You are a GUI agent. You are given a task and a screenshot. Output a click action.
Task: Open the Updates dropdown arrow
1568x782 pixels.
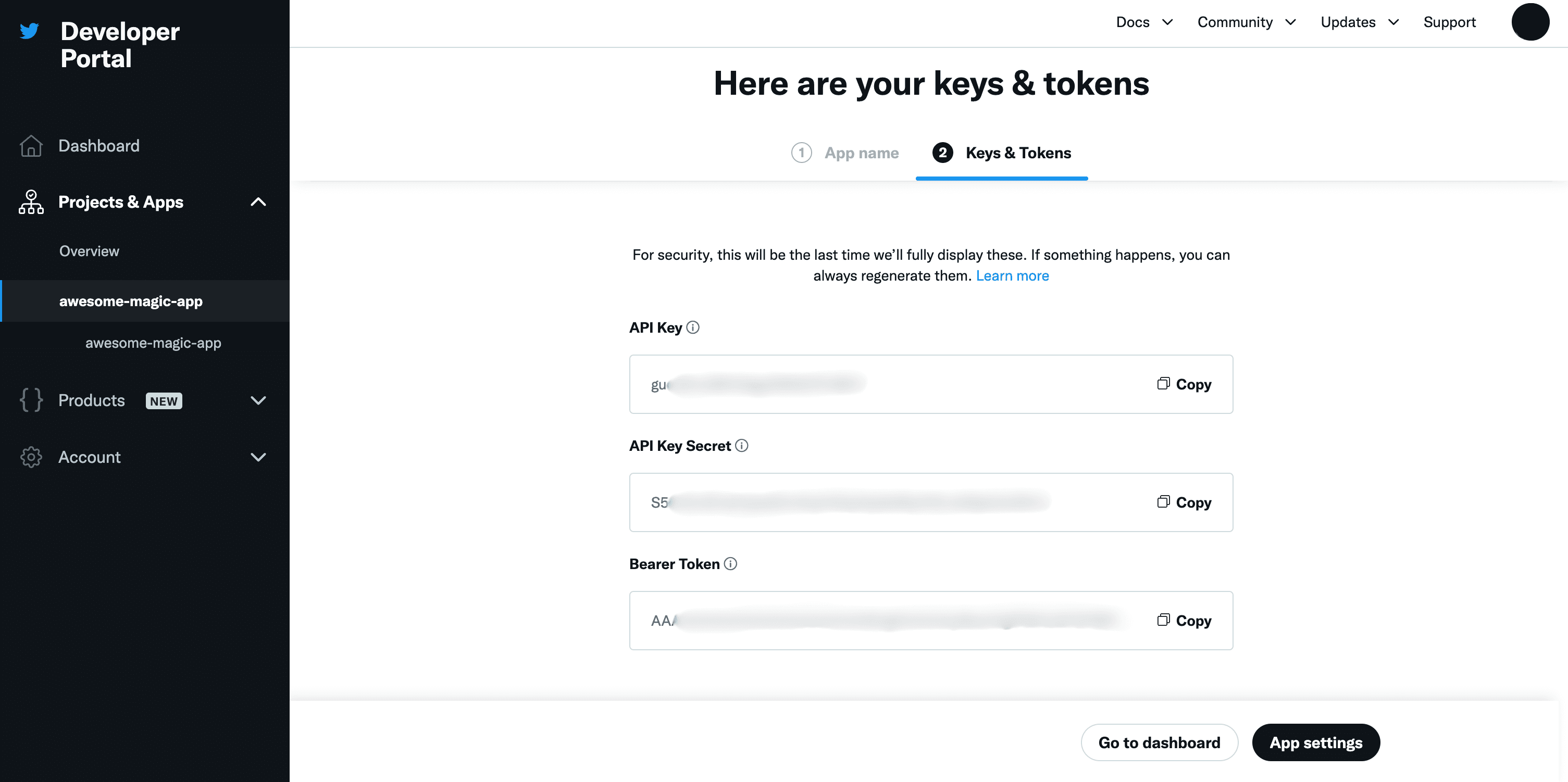coord(1393,22)
